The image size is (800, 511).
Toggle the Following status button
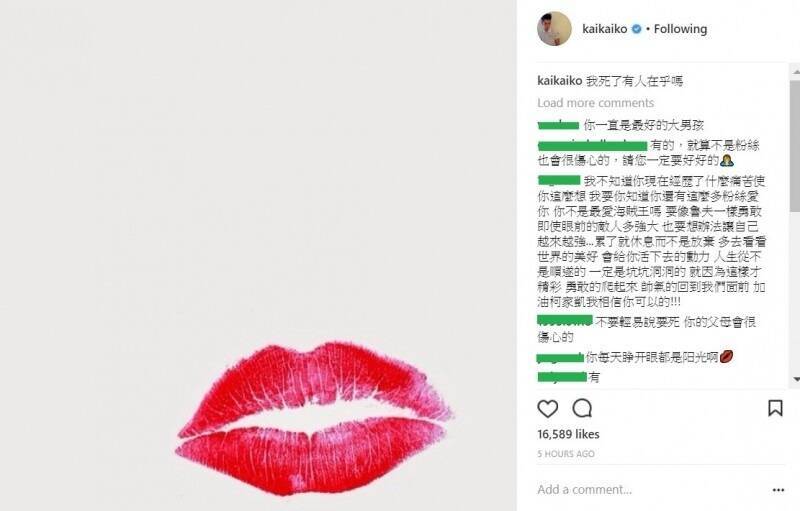(680, 29)
